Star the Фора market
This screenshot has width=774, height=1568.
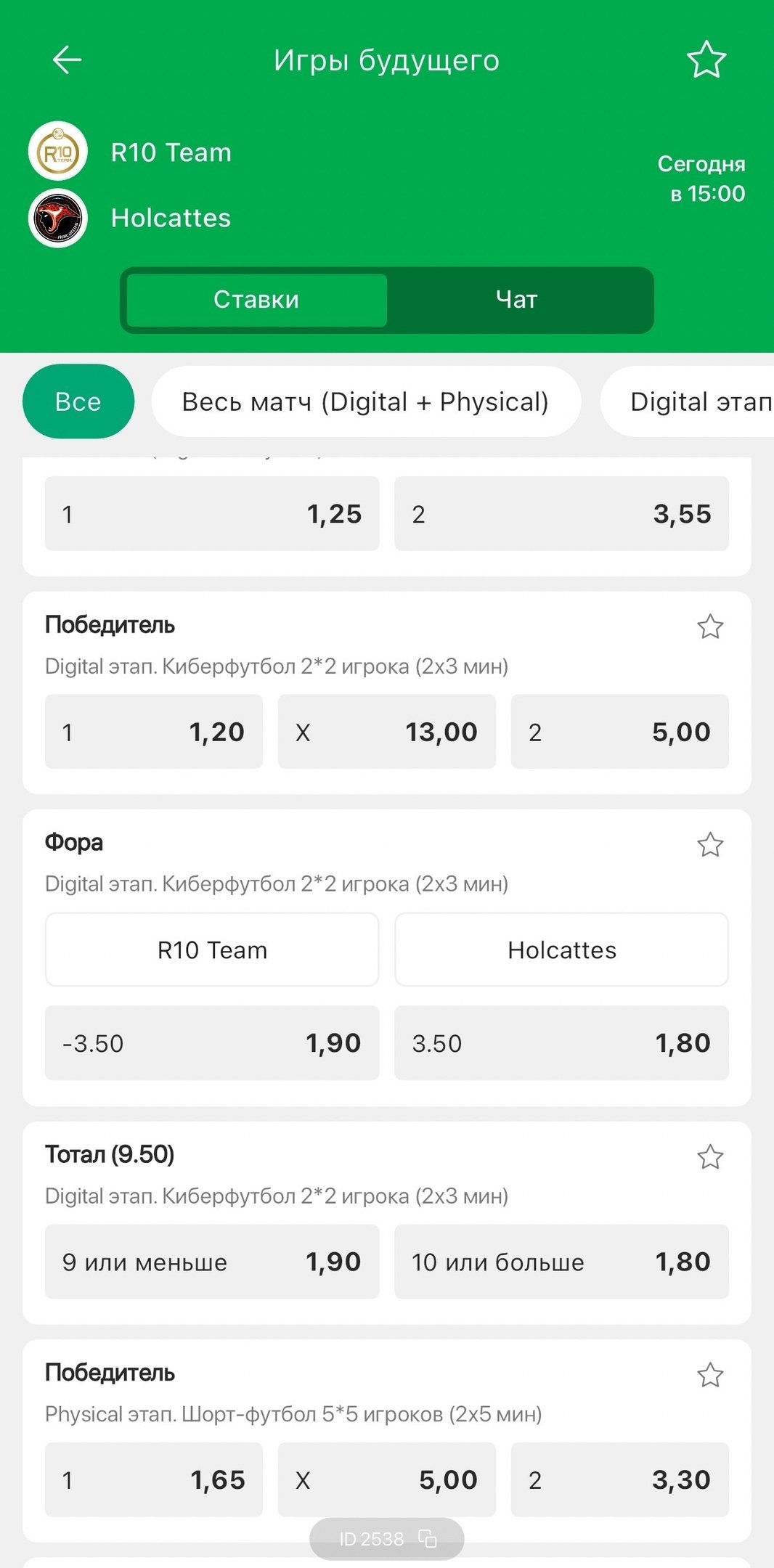709,844
